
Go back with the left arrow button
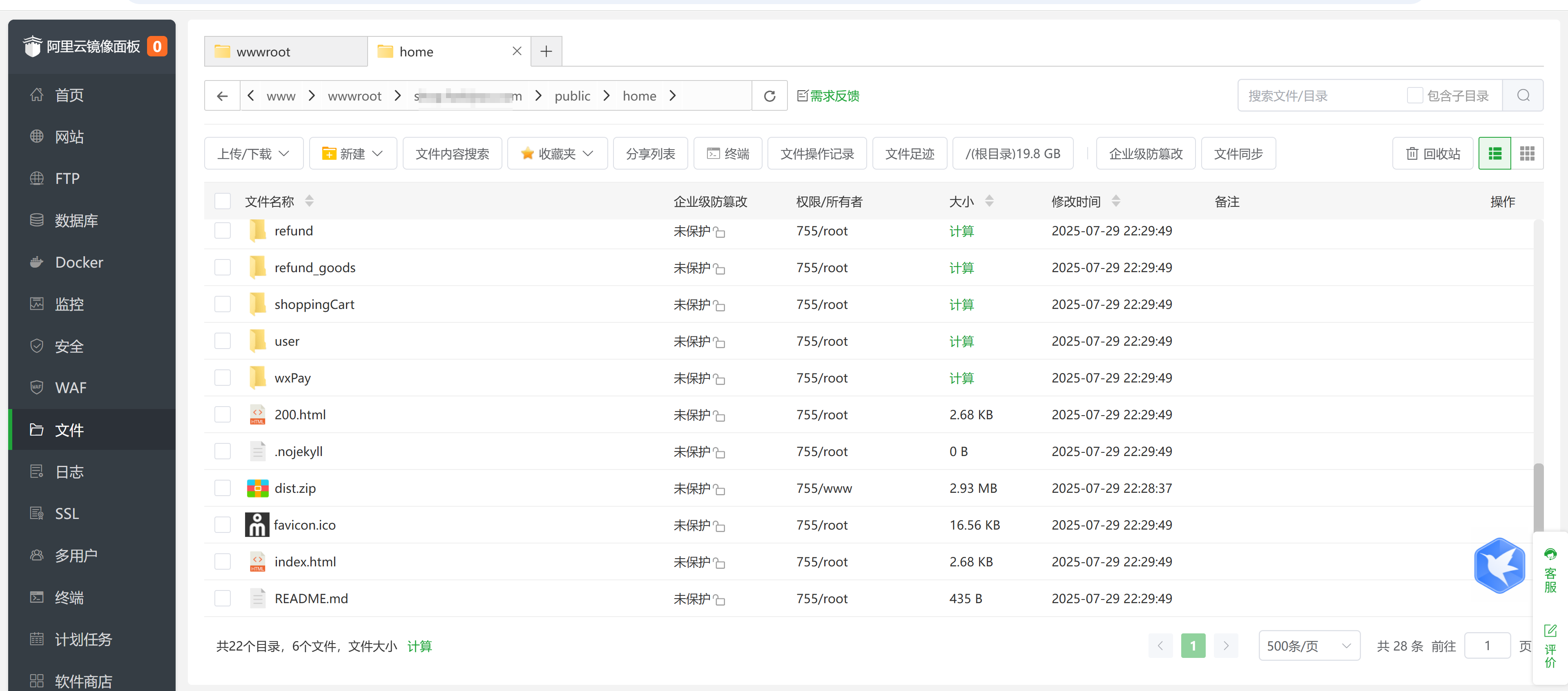222,96
